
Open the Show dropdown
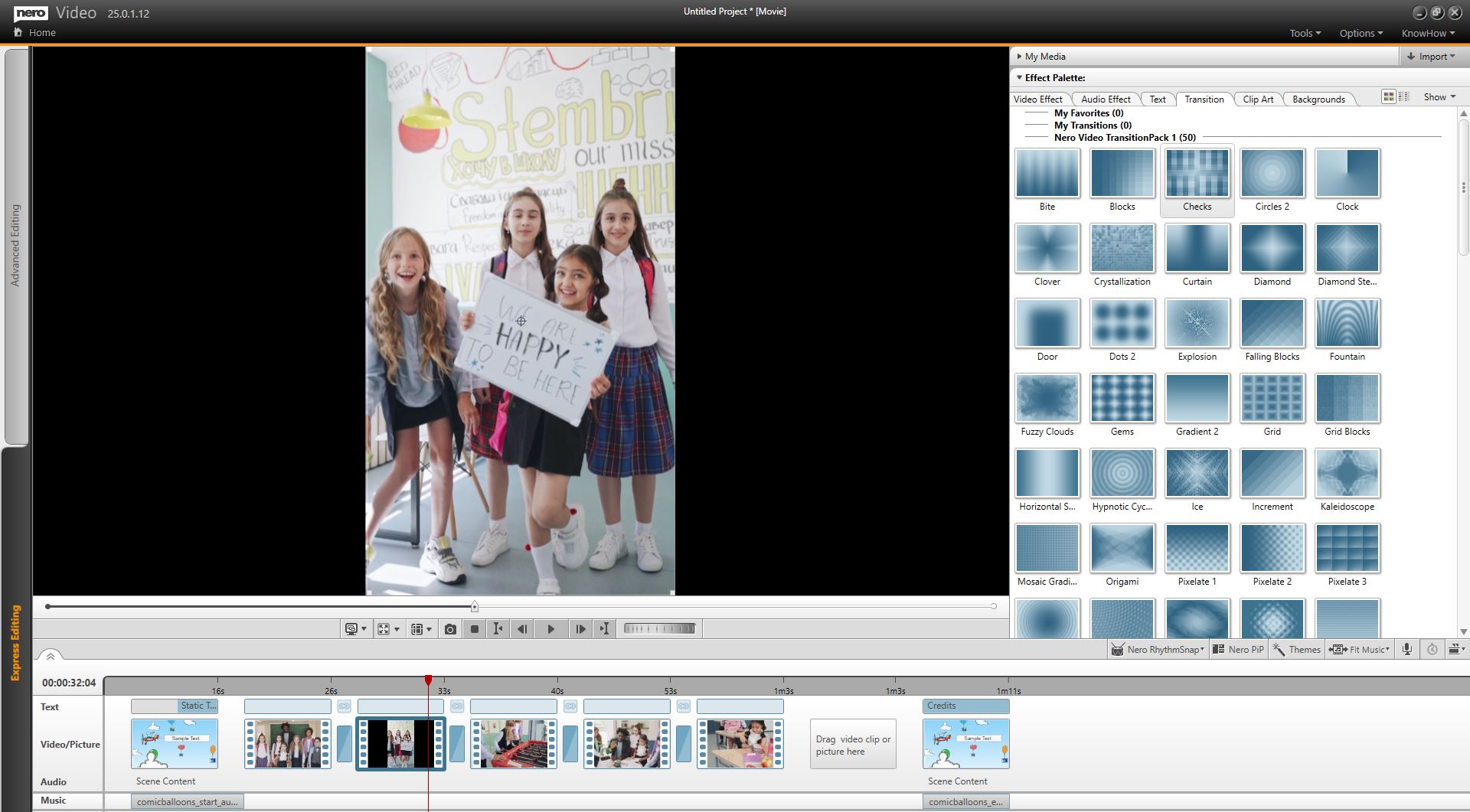[1439, 97]
